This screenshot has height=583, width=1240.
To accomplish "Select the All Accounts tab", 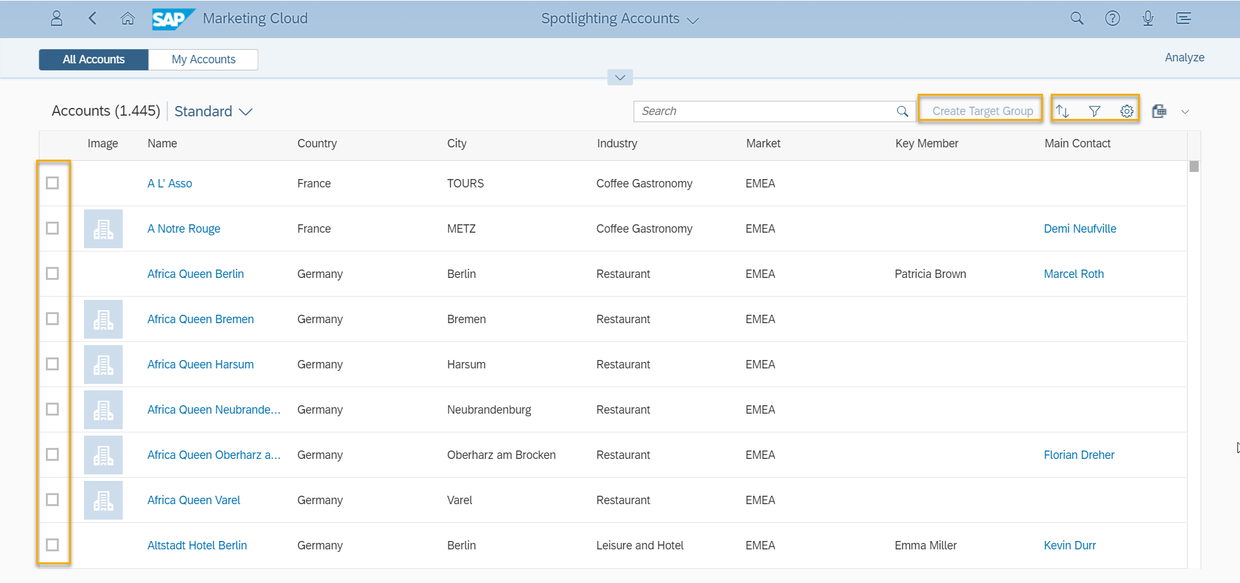I will (x=94, y=60).
